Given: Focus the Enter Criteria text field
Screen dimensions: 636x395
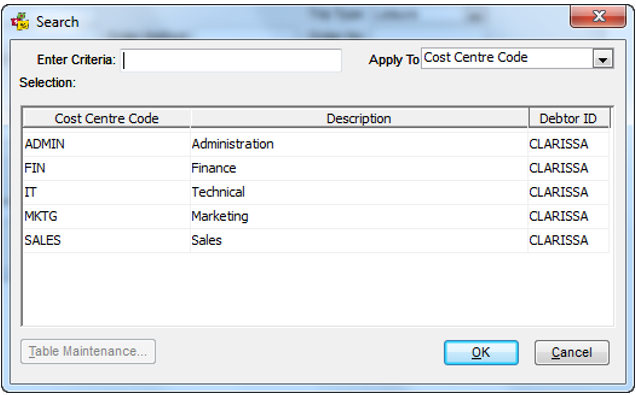Looking at the screenshot, I should pos(231,60).
